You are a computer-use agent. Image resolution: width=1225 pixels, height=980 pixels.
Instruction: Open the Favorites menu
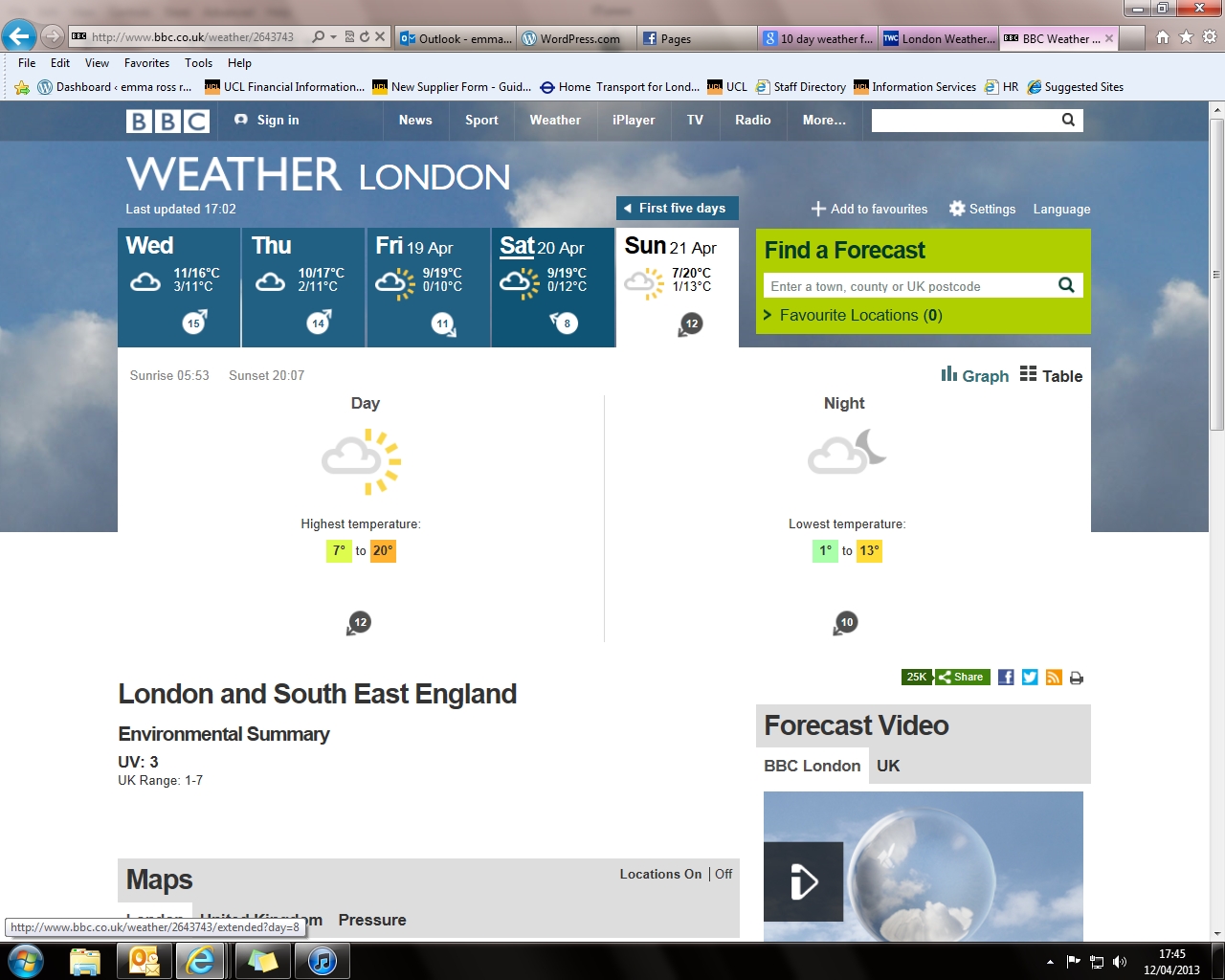pyautogui.click(x=146, y=63)
